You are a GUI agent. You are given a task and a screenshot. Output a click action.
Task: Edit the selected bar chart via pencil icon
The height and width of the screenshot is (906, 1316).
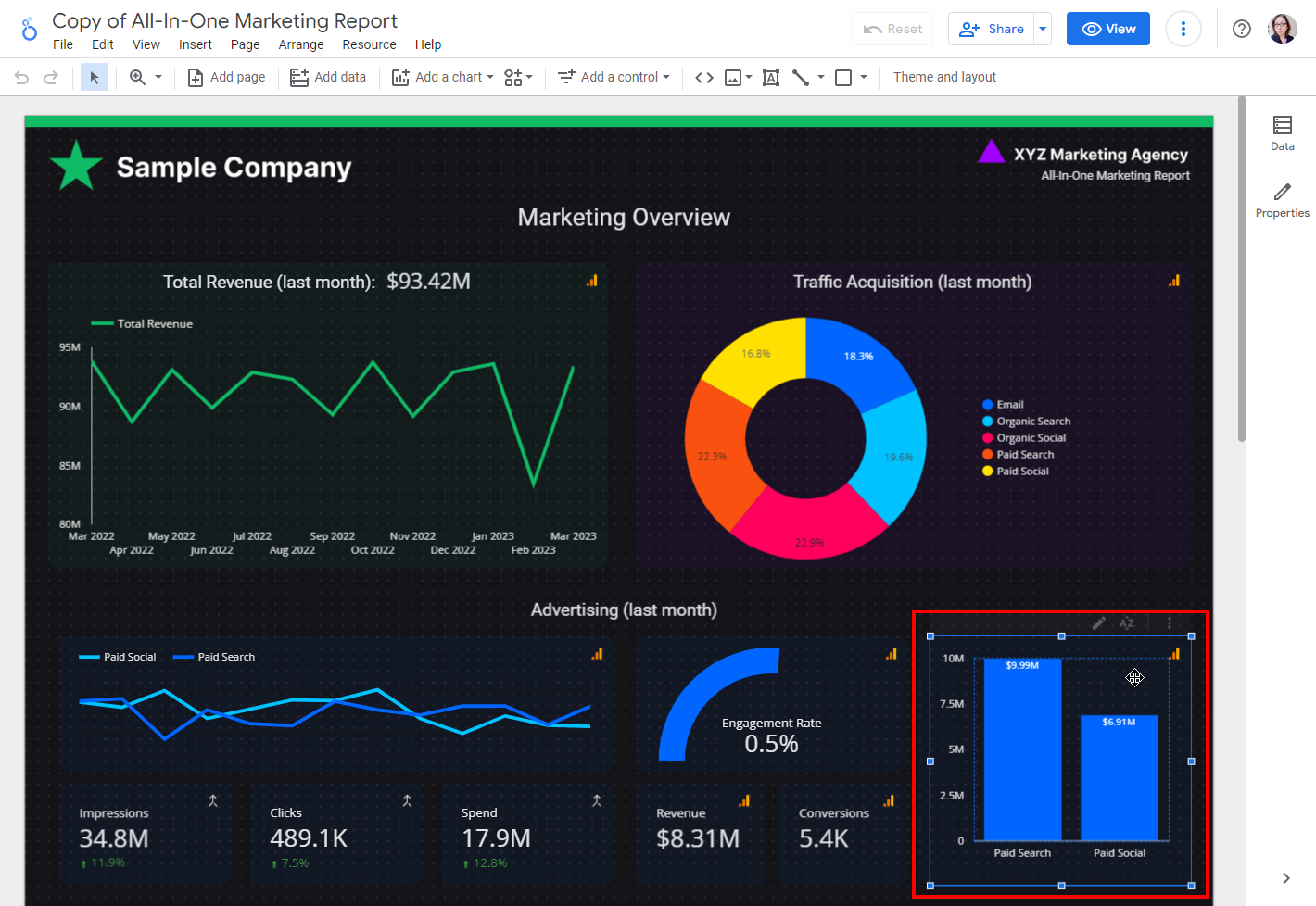click(x=1098, y=623)
